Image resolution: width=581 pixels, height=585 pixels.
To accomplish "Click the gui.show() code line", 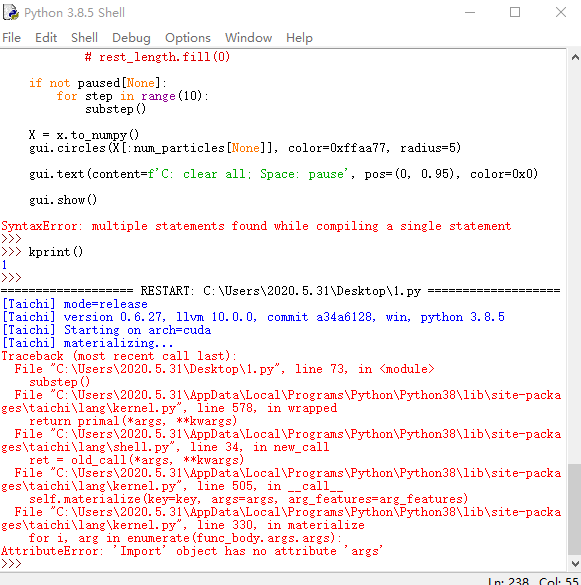I will tap(63, 200).
